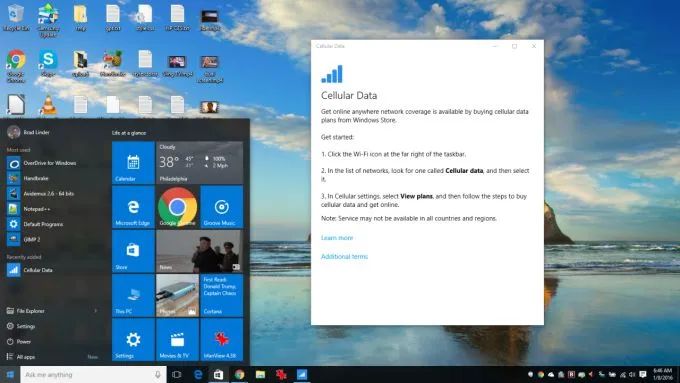Click the volume icon in system tray

point(632,374)
